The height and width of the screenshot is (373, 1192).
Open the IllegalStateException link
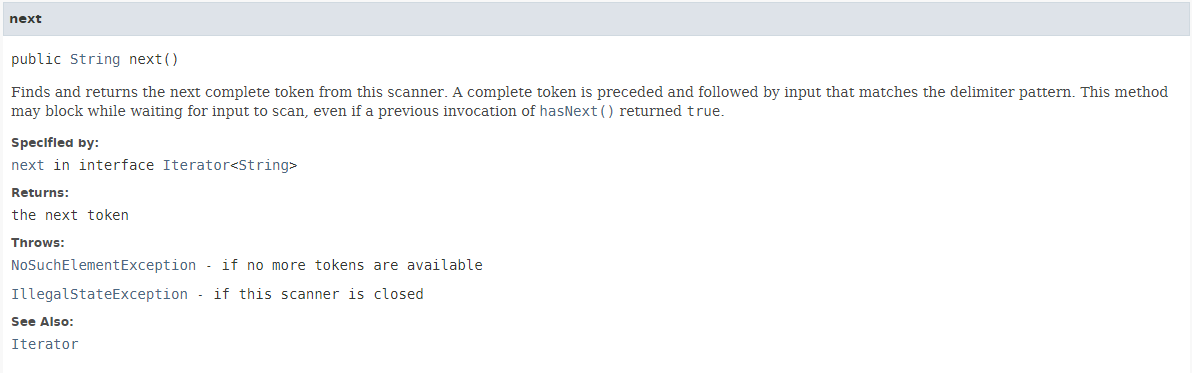click(x=100, y=294)
